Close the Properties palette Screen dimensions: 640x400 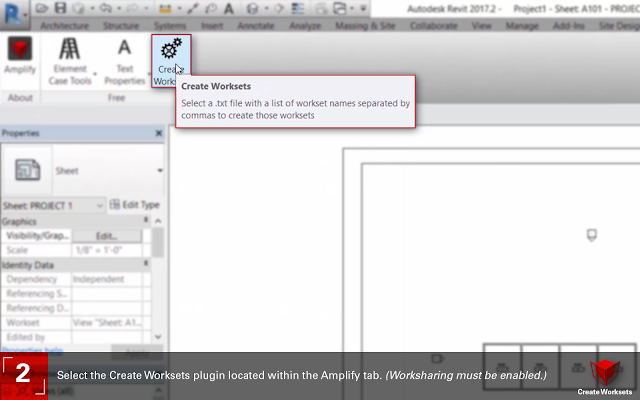click(159, 133)
